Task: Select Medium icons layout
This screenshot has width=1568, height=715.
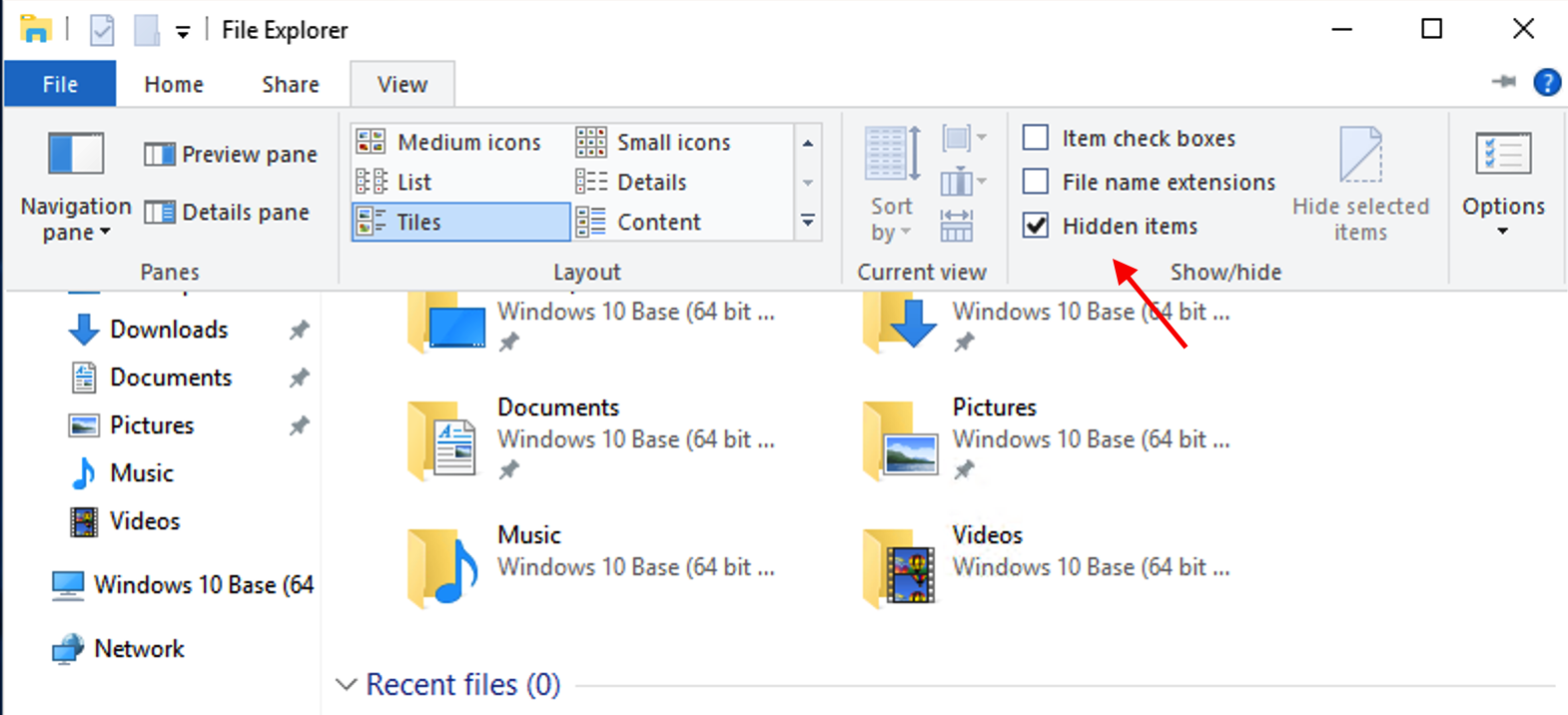Action: [448, 142]
